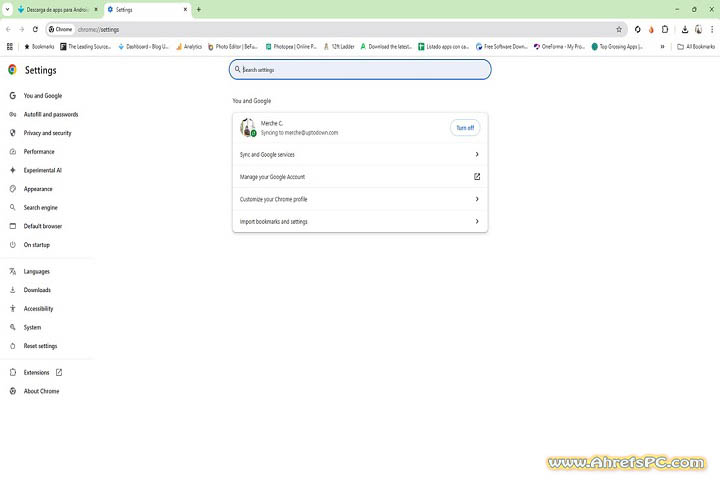The height and width of the screenshot is (480, 720).
Task: Open the Chrome three-dot menu
Action: coord(712,29)
